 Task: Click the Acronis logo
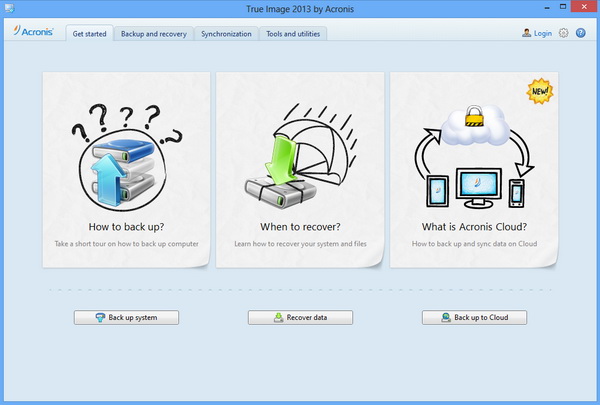[x=33, y=31]
